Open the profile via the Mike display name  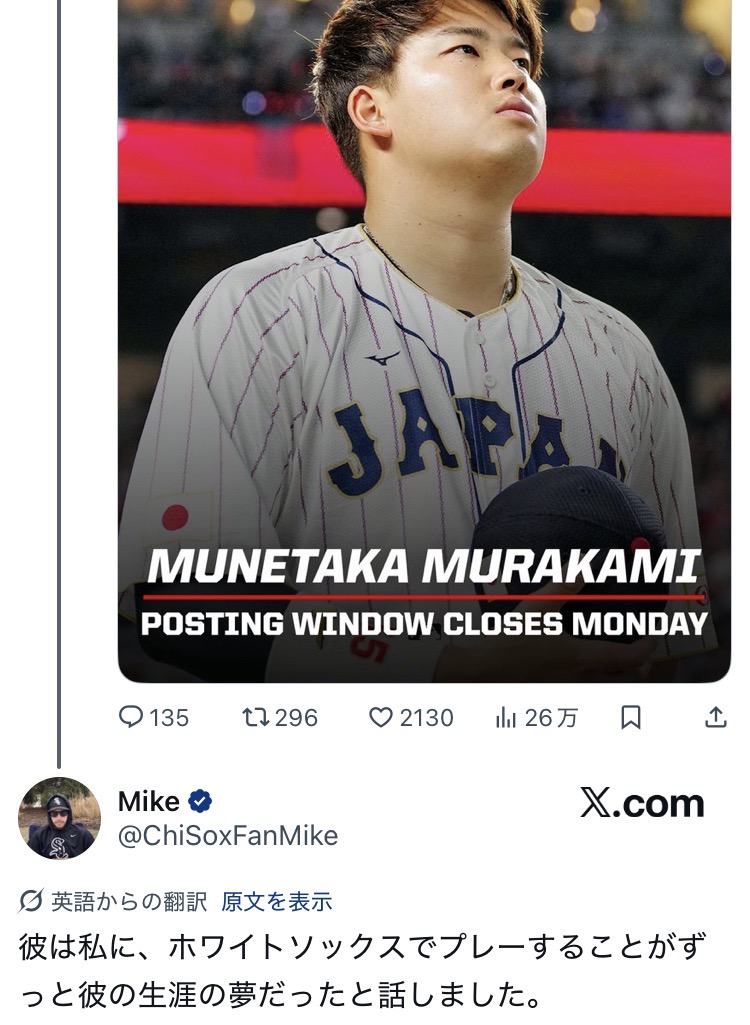[148, 801]
